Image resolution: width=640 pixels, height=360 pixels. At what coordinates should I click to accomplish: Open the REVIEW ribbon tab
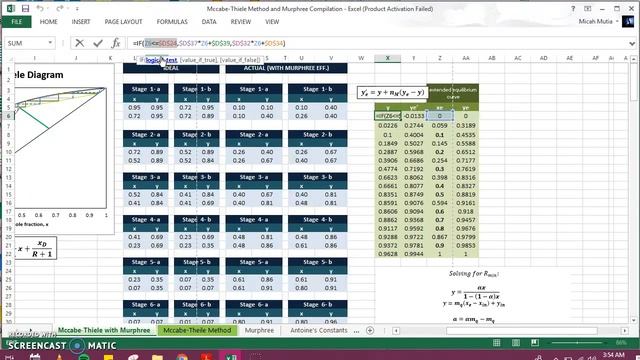click(241, 22)
